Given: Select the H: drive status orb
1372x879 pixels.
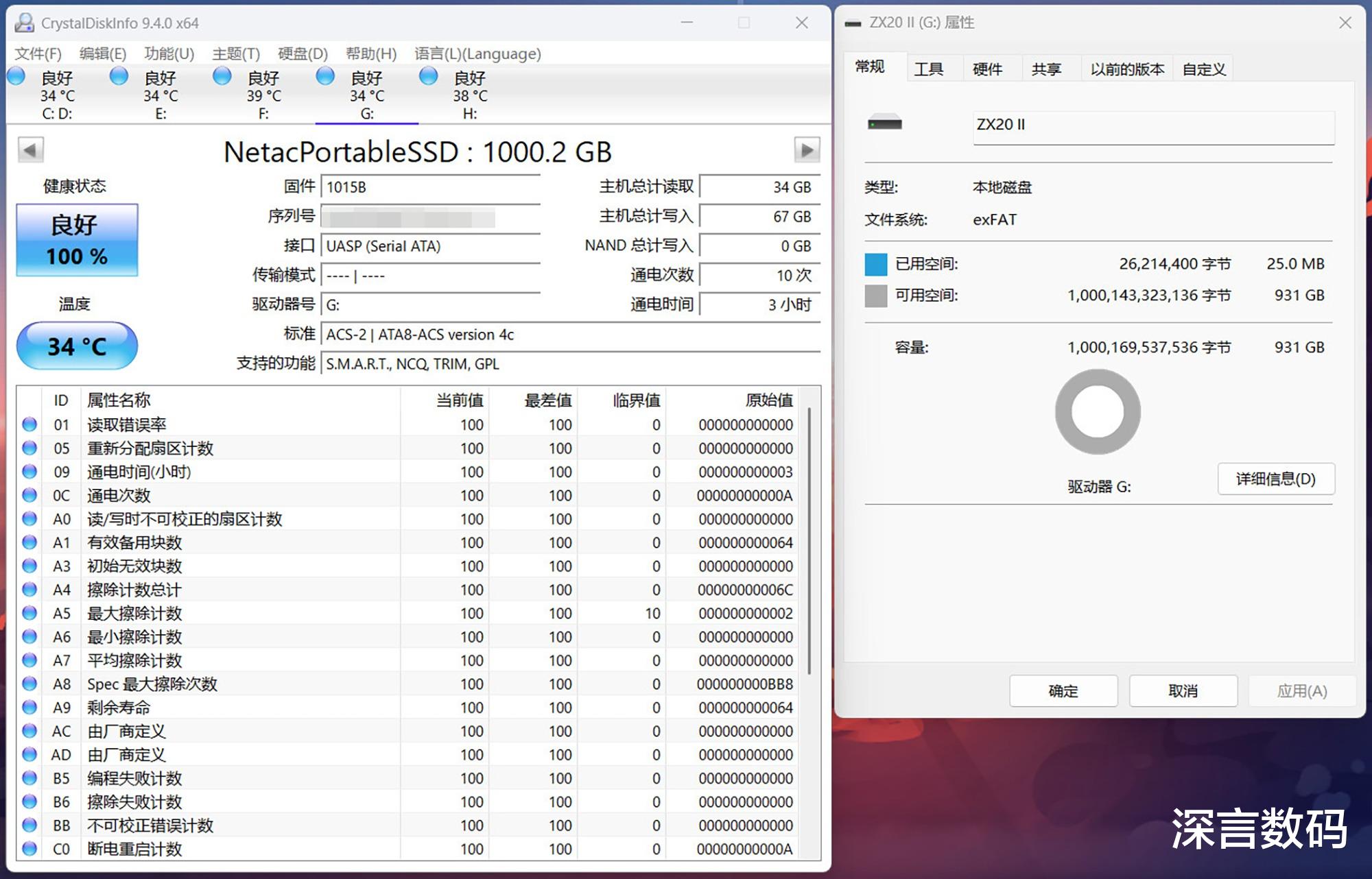Looking at the screenshot, I should pos(429,76).
